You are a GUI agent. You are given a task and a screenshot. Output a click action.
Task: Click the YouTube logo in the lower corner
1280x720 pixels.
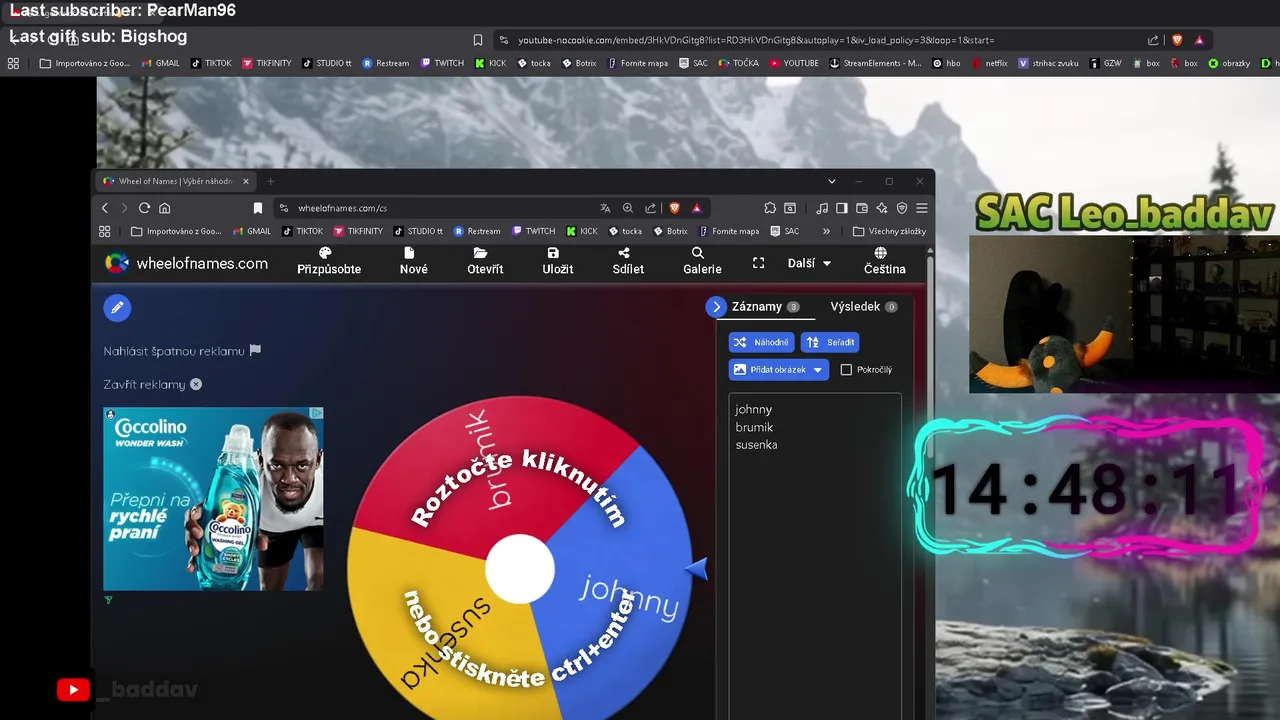(73, 690)
